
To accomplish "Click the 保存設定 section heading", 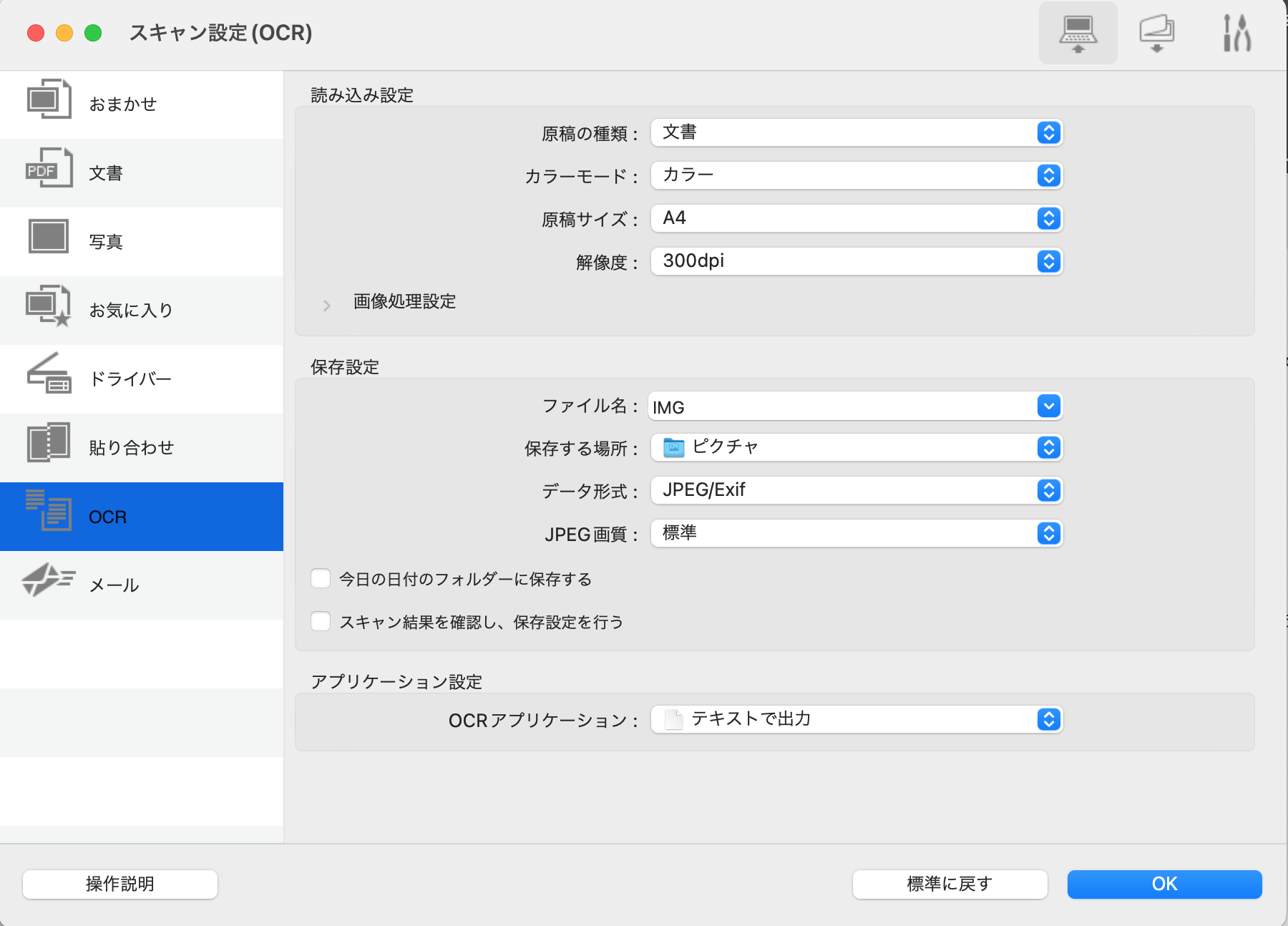I will pos(345,367).
